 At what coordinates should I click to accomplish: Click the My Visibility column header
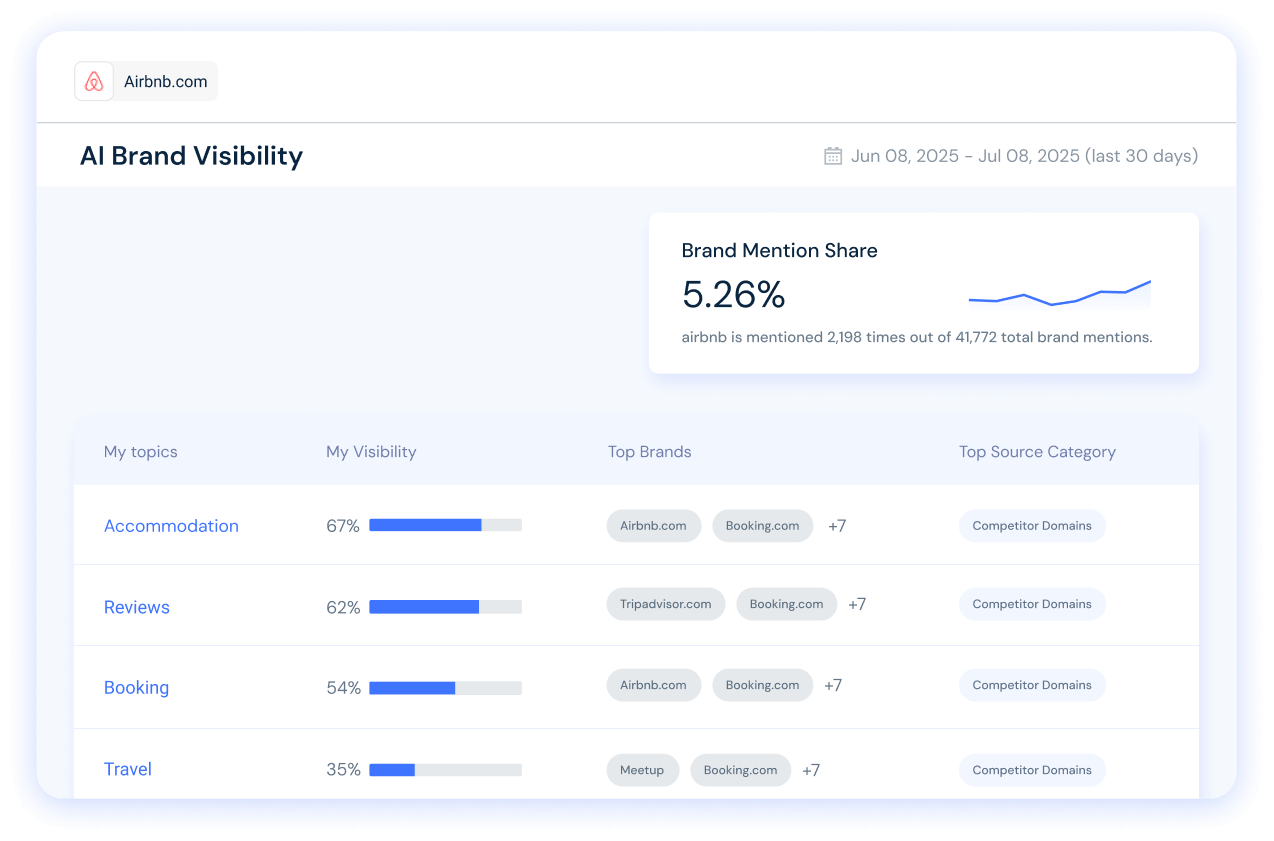371,452
